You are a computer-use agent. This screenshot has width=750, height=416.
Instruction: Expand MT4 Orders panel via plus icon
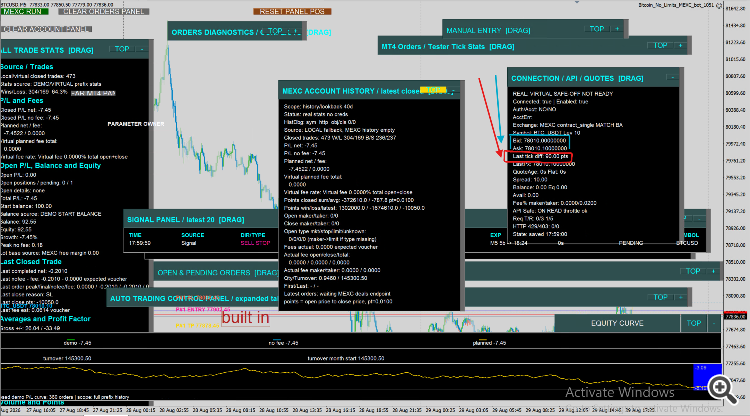pyautogui.click(x=680, y=45)
